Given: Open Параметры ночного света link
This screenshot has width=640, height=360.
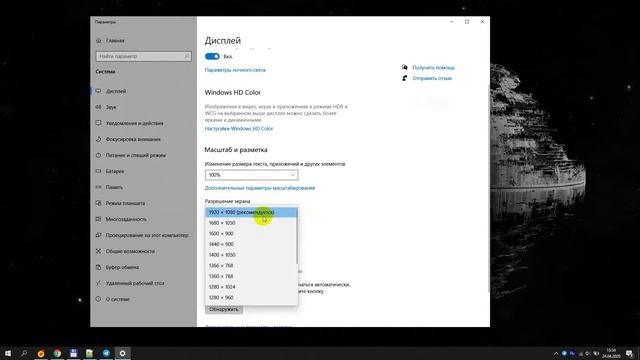Looking at the screenshot, I should (x=235, y=70).
